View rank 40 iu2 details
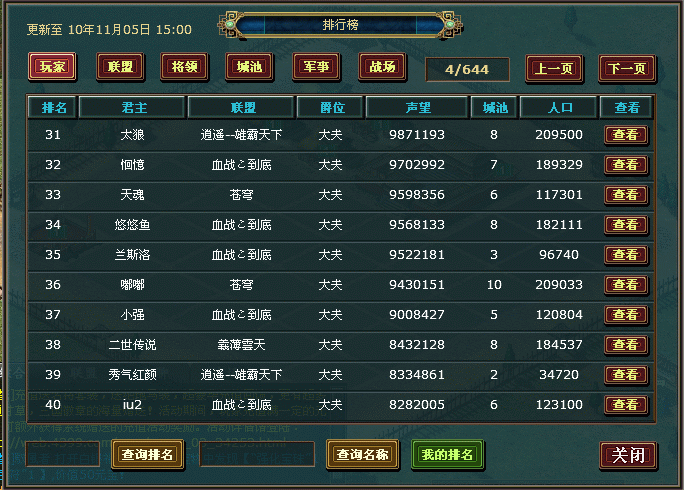This screenshot has width=684, height=490. (x=626, y=405)
